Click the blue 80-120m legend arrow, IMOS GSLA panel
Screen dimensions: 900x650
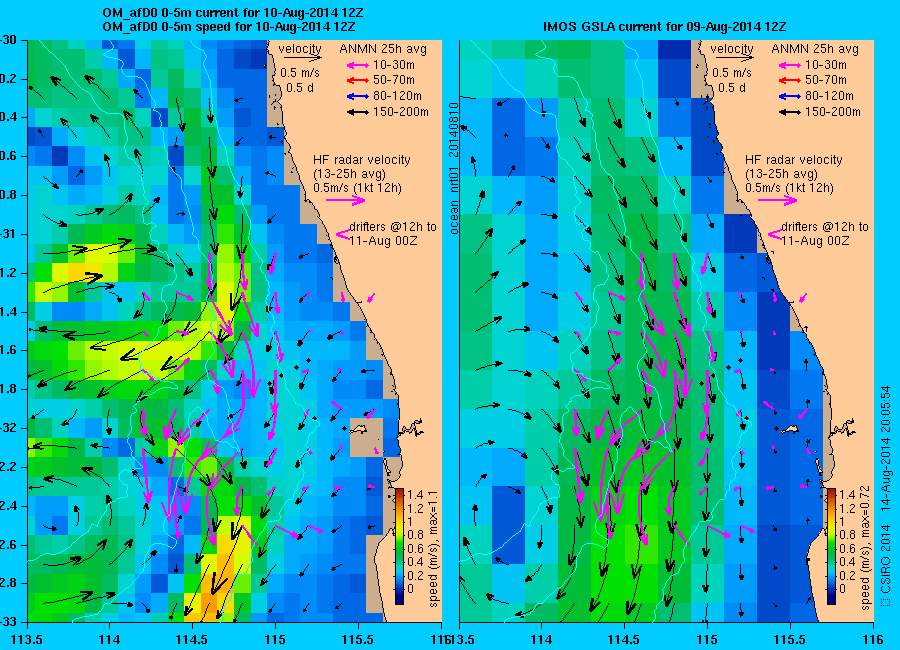click(789, 96)
